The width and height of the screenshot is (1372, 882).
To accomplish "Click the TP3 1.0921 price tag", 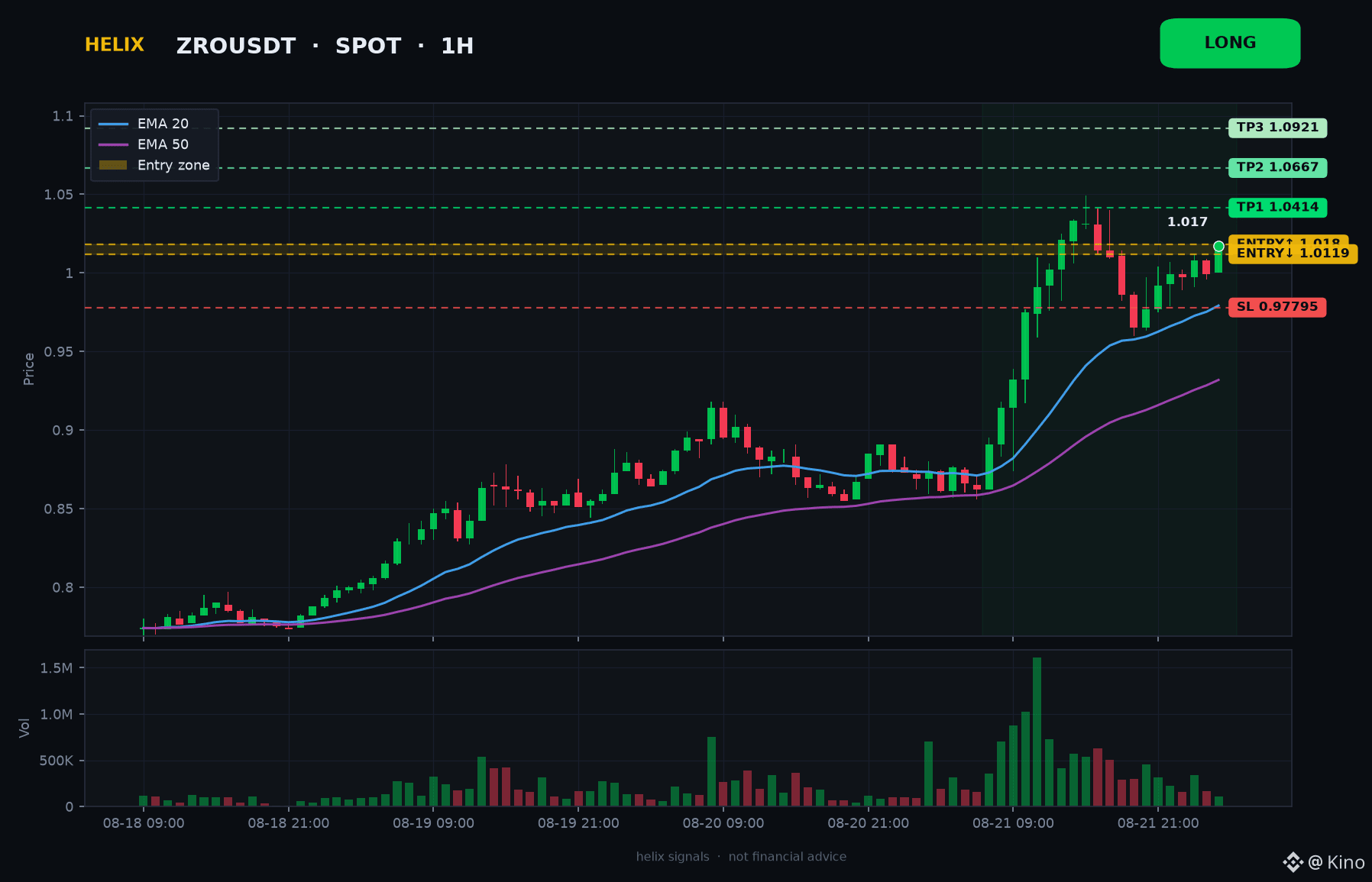I will 1277,128.
